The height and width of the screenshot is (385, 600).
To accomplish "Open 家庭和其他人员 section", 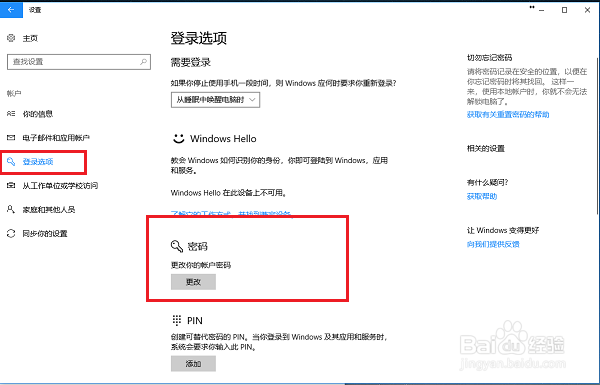I will click(x=49, y=209).
